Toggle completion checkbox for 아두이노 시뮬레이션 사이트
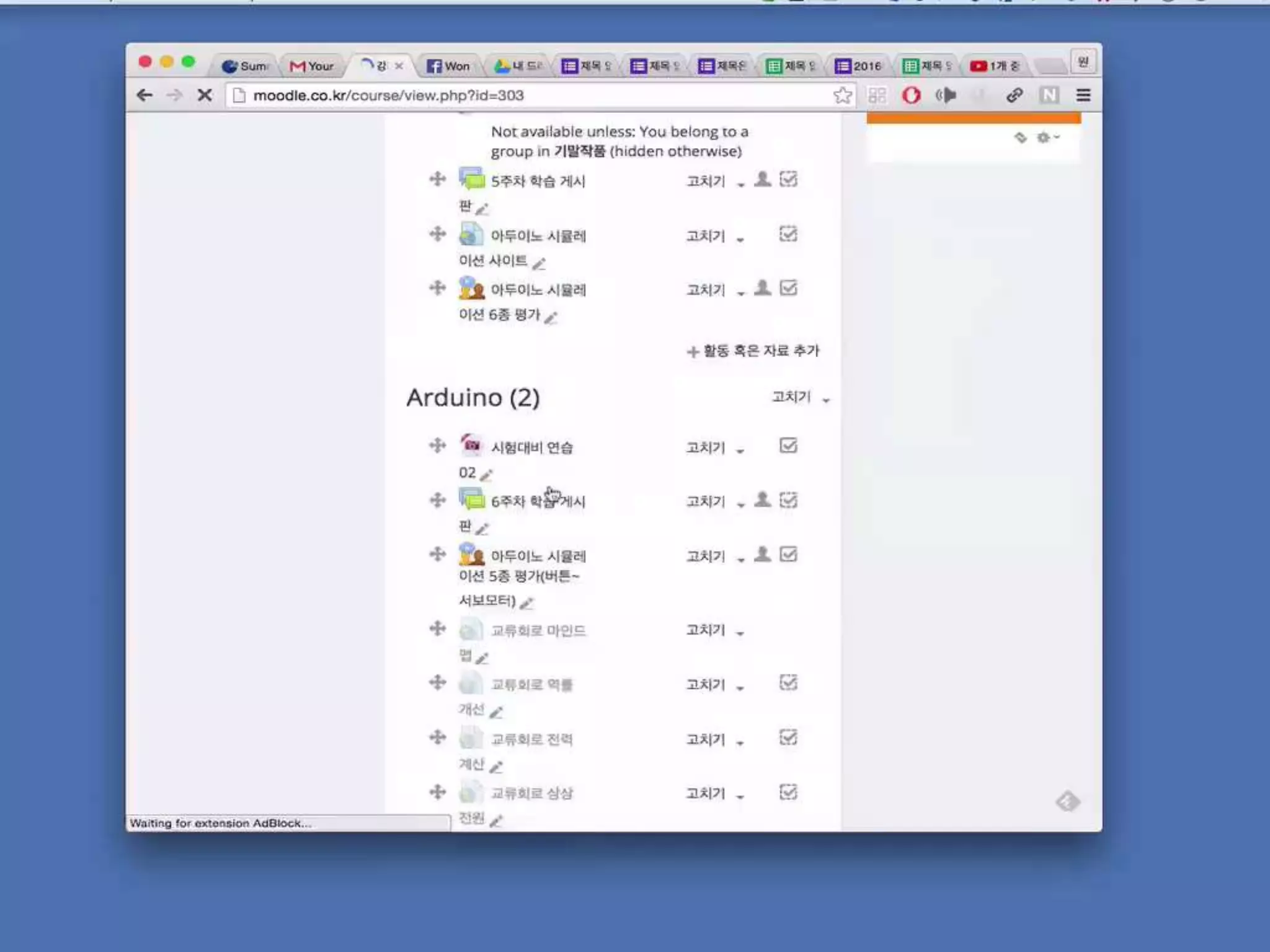This screenshot has width=1270, height=952. coord(788,234)
